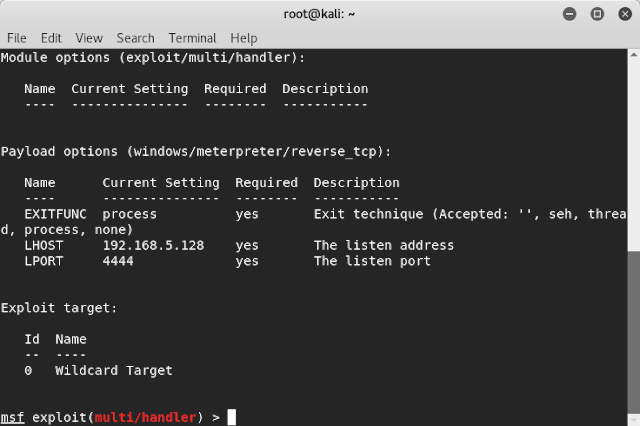
Task: Open the Edit menu
Action: pos(51,38)
